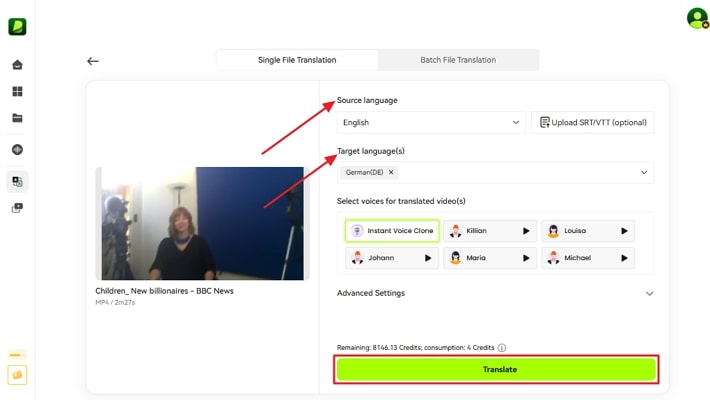Viewport: 710px width, 400px height.
Task: Click the small yellow bar badge in sidebar
Action: (x=17, y=355)
